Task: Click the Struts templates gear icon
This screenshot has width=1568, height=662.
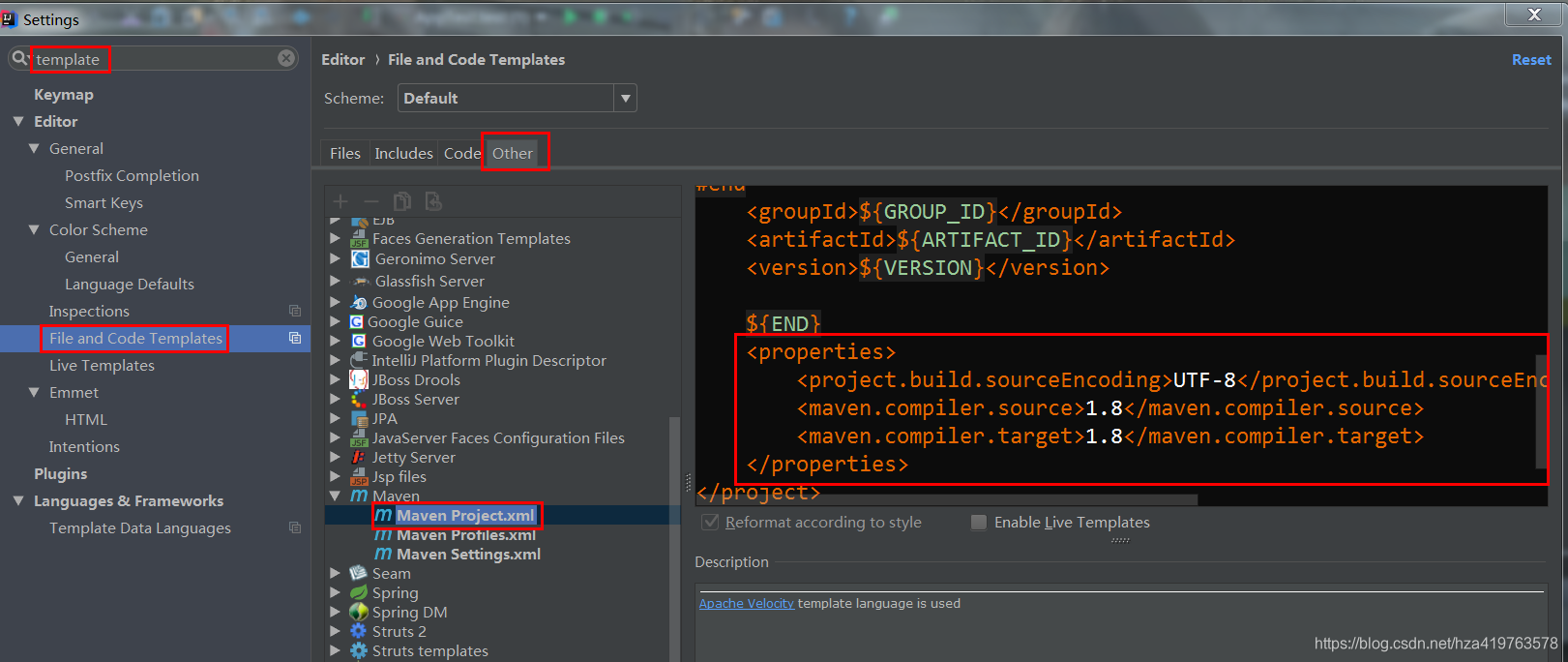Action: (359, 651)
